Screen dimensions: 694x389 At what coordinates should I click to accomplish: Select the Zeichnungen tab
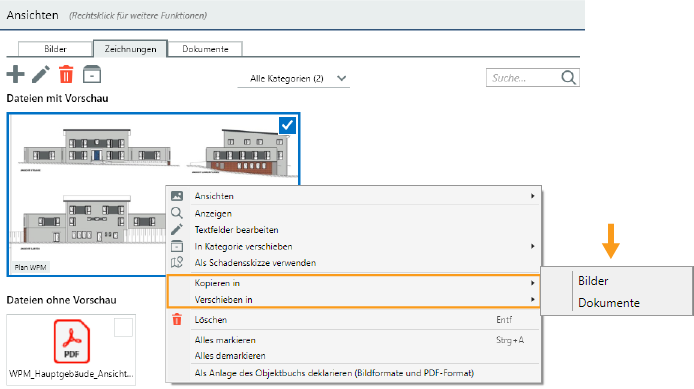[131, 49]
